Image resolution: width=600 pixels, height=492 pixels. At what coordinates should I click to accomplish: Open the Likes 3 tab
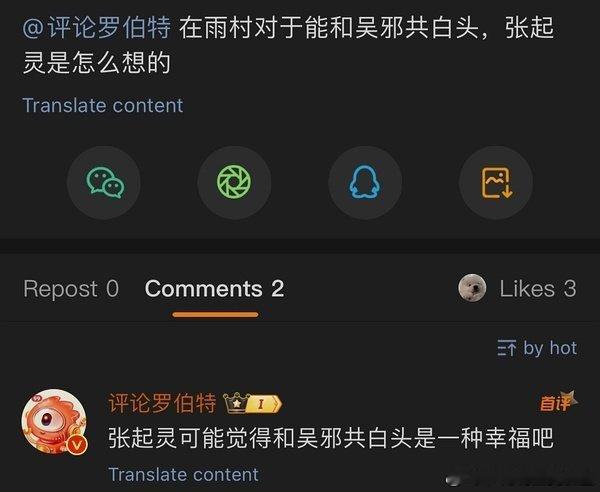538,288
